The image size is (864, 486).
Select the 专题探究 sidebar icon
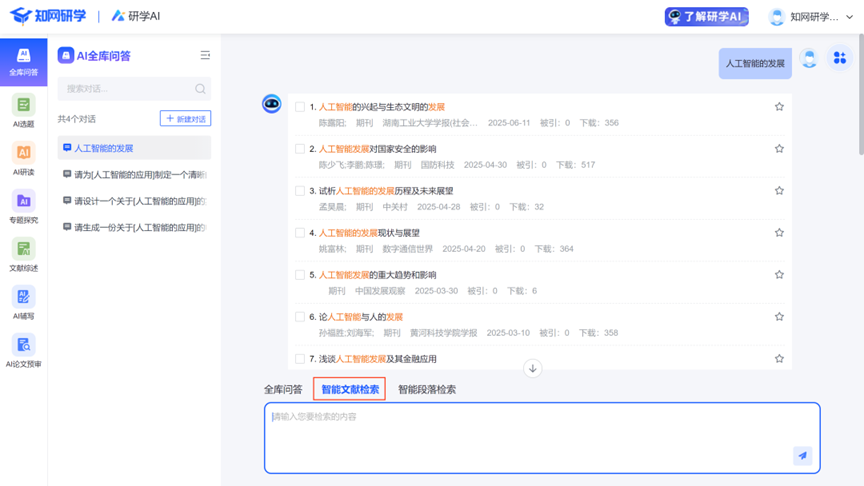pyautogui.click(x=23, y=206)
